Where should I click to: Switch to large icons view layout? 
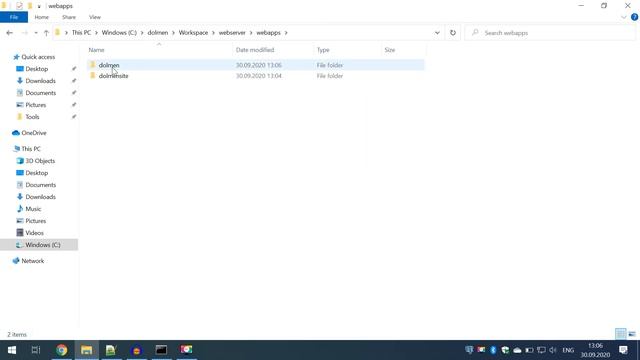point(632,334)
